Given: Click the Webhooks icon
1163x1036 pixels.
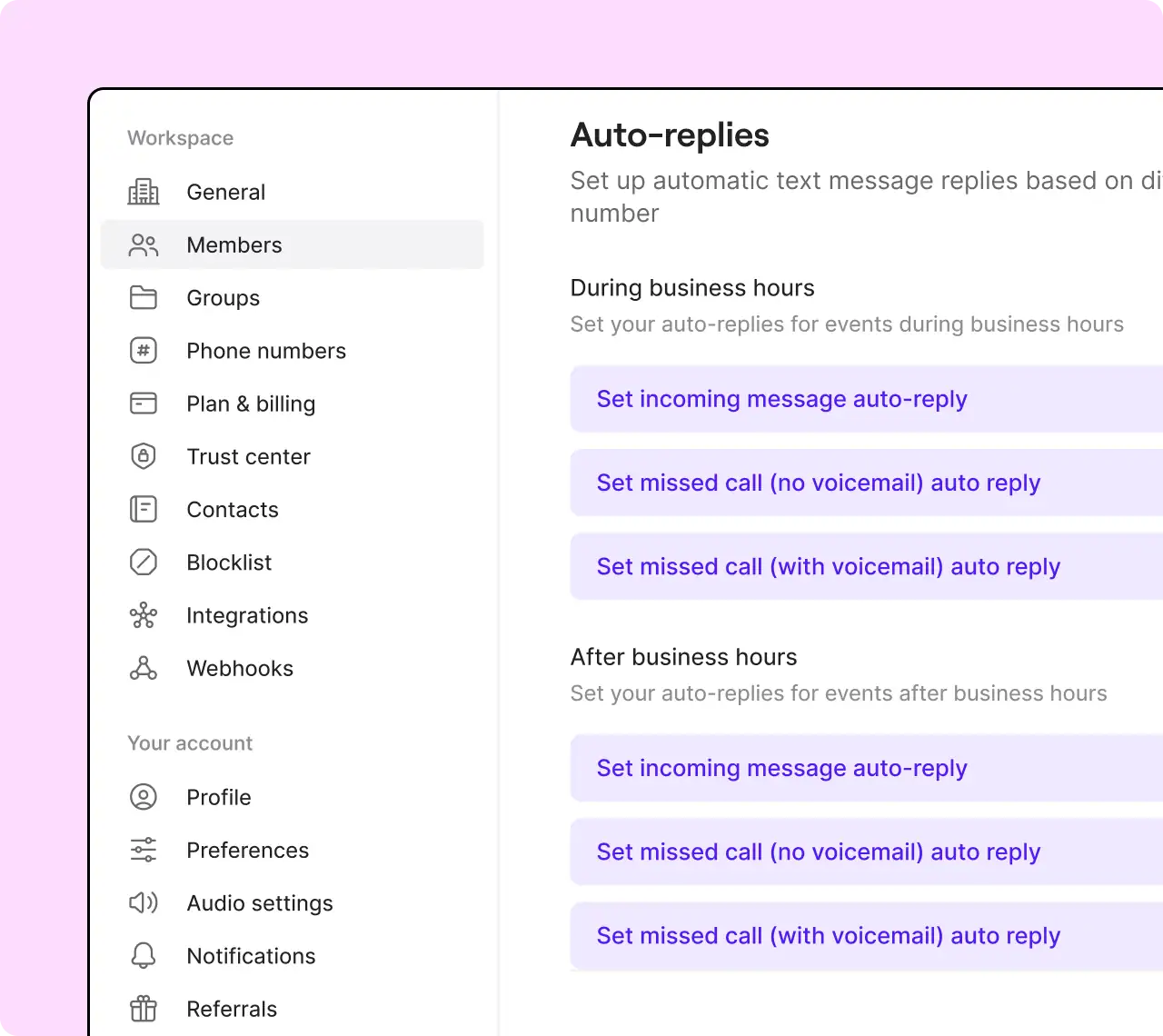Looking at the screenshot, I should (144, 668).
